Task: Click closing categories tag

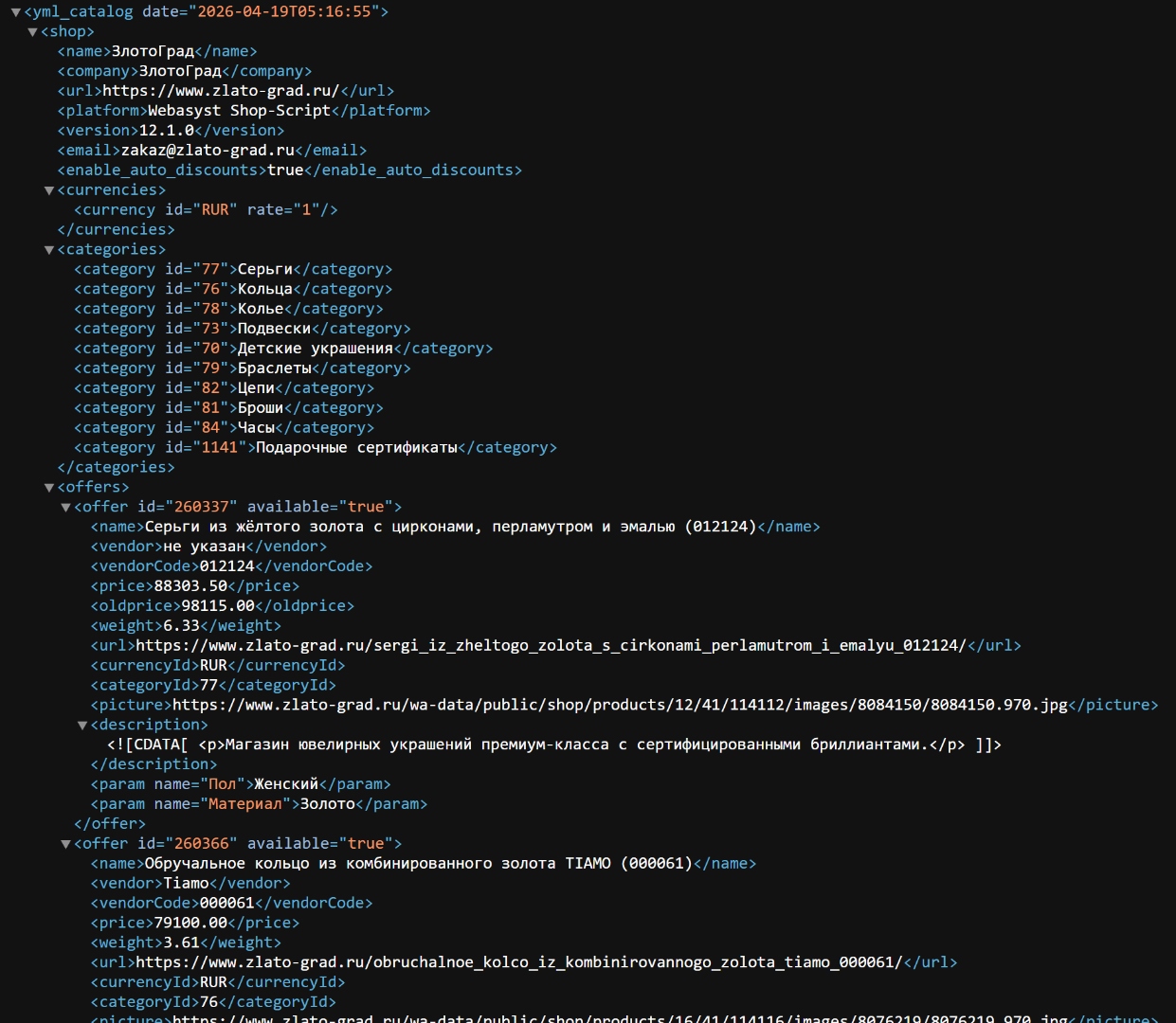Action: (116, 469)
